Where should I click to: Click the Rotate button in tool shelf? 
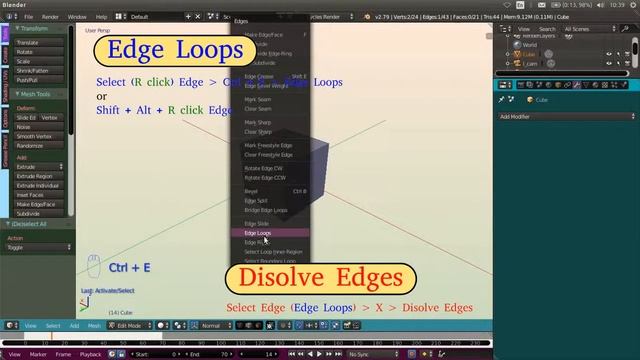[x=39, y=52]
